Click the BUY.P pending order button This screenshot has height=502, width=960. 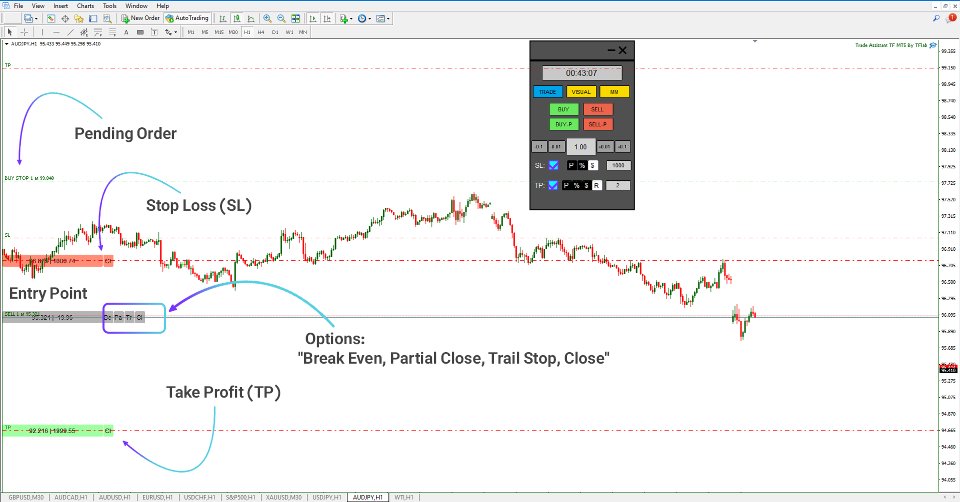tap(564, 124)
